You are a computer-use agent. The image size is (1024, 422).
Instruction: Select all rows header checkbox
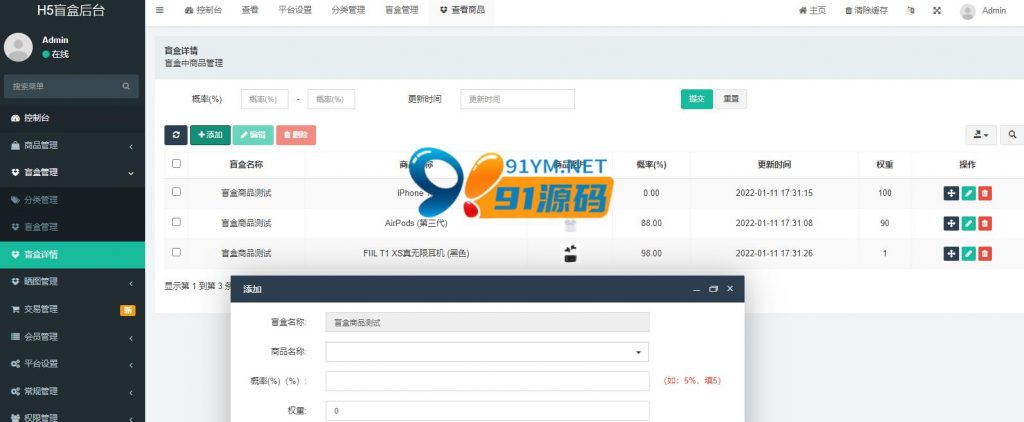(176, 163)
